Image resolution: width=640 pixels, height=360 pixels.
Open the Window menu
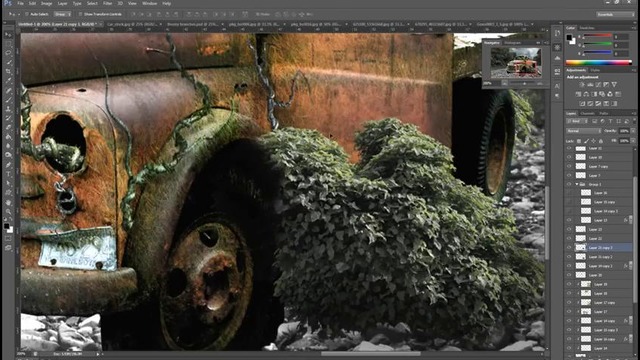click(149, 3)
